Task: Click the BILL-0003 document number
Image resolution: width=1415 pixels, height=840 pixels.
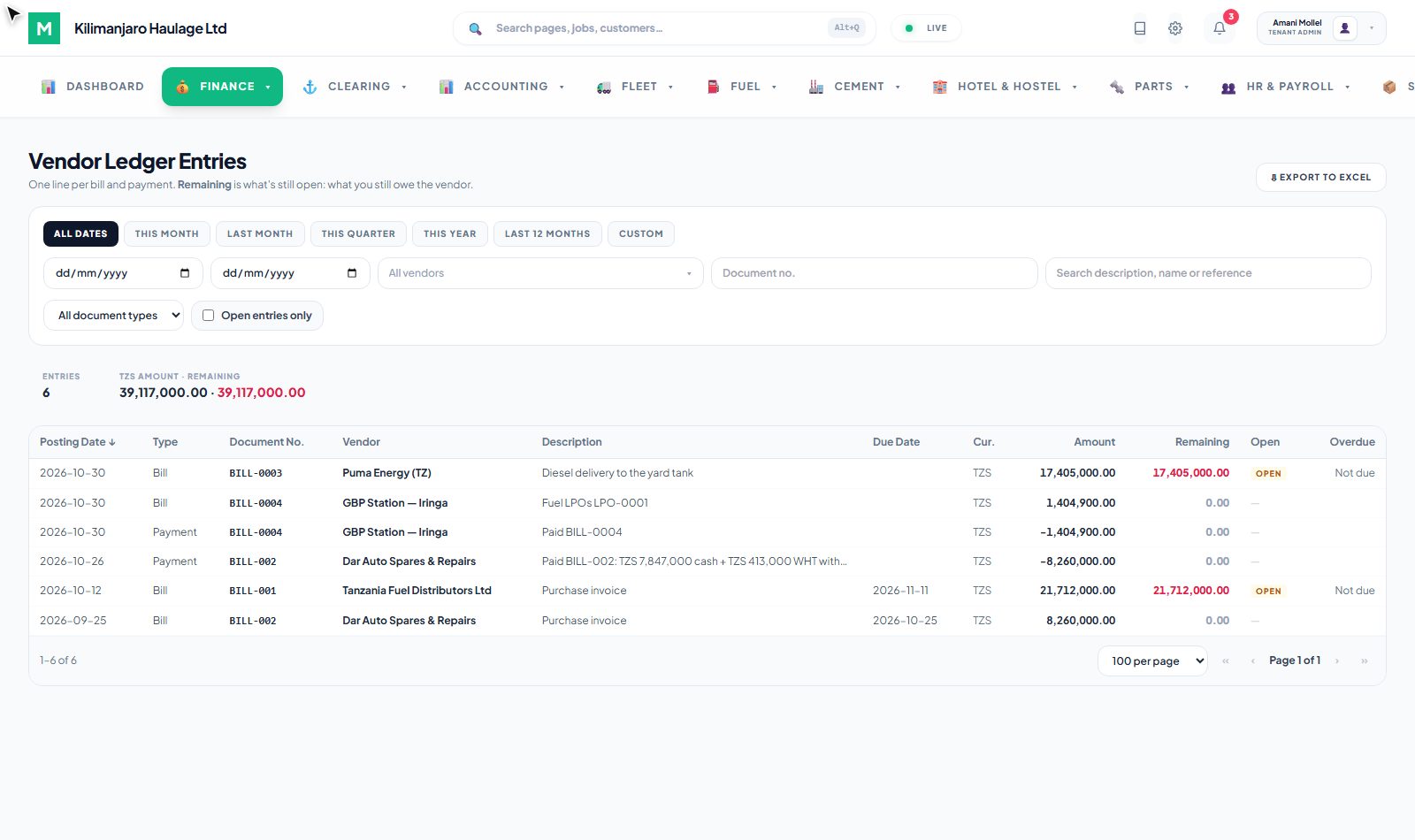Action: point(256,473)
